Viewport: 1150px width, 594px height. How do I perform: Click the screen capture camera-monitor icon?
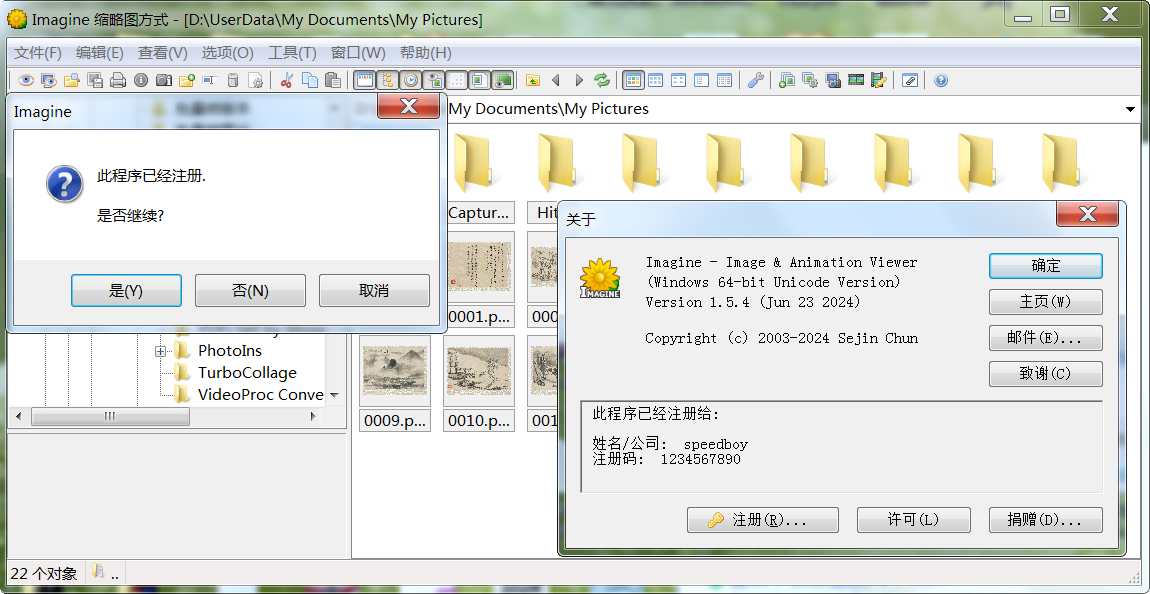point(833,80)
